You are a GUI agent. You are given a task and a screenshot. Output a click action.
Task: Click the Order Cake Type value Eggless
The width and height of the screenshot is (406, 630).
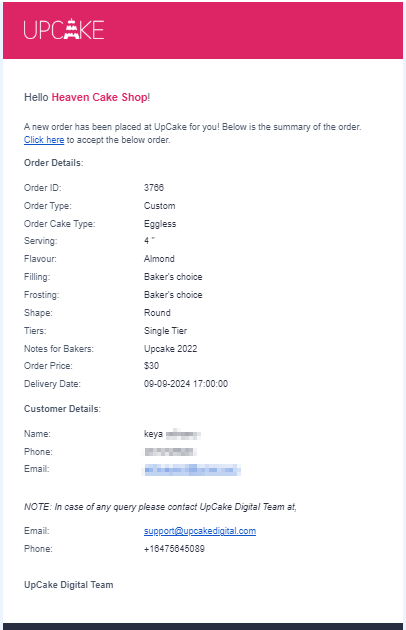(160, 224)
